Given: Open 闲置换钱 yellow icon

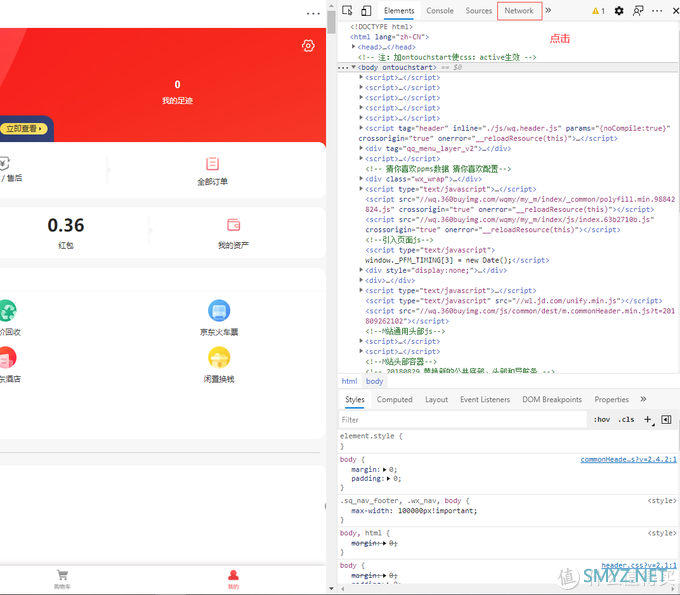Looking at the screenshot, I should [219, 357].
